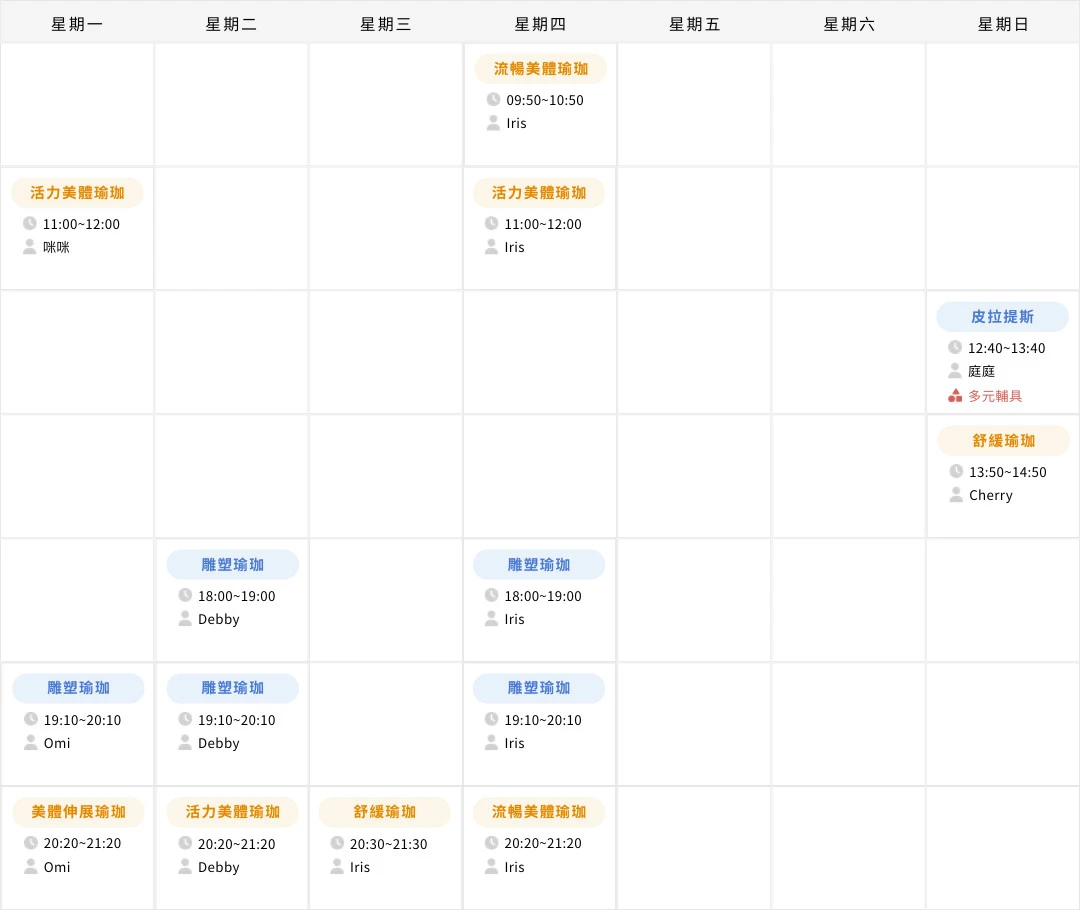Click the 活力美體瑜珈 pill on Thursday
The image size is (1080, 910).
pyautogui.click(x=539, y=193)
